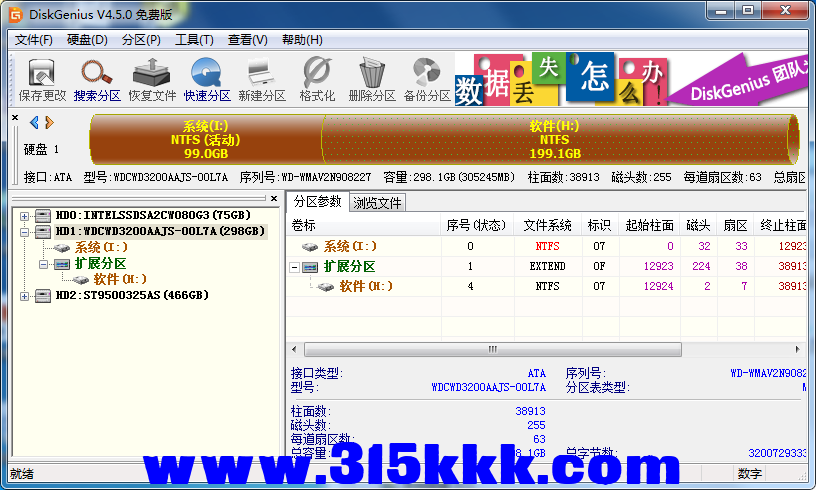Select 扩展分区 label in disk tree
The image size is (816, 490).
pos(100,264)
